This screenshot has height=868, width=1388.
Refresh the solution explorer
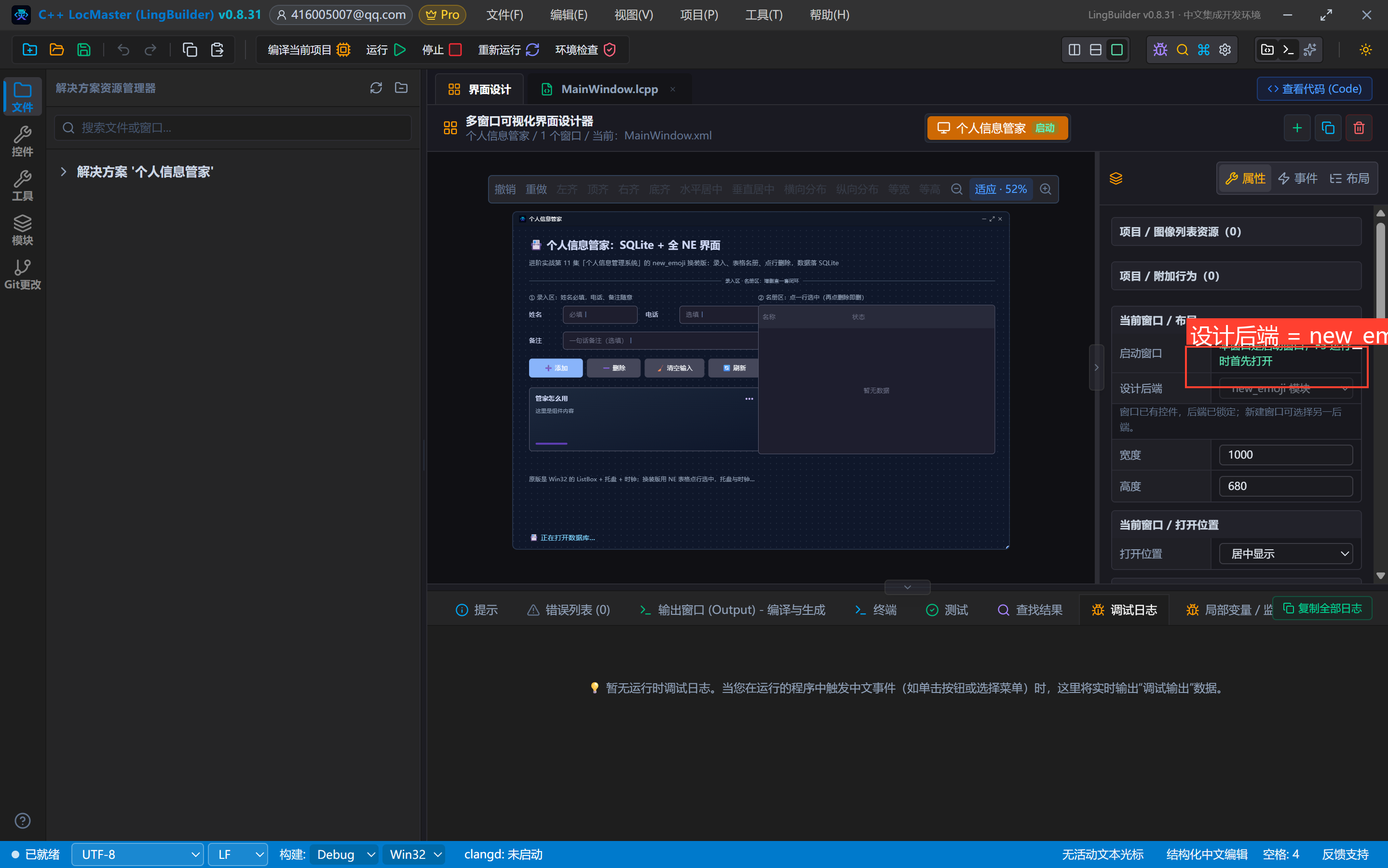click(376, 88)
